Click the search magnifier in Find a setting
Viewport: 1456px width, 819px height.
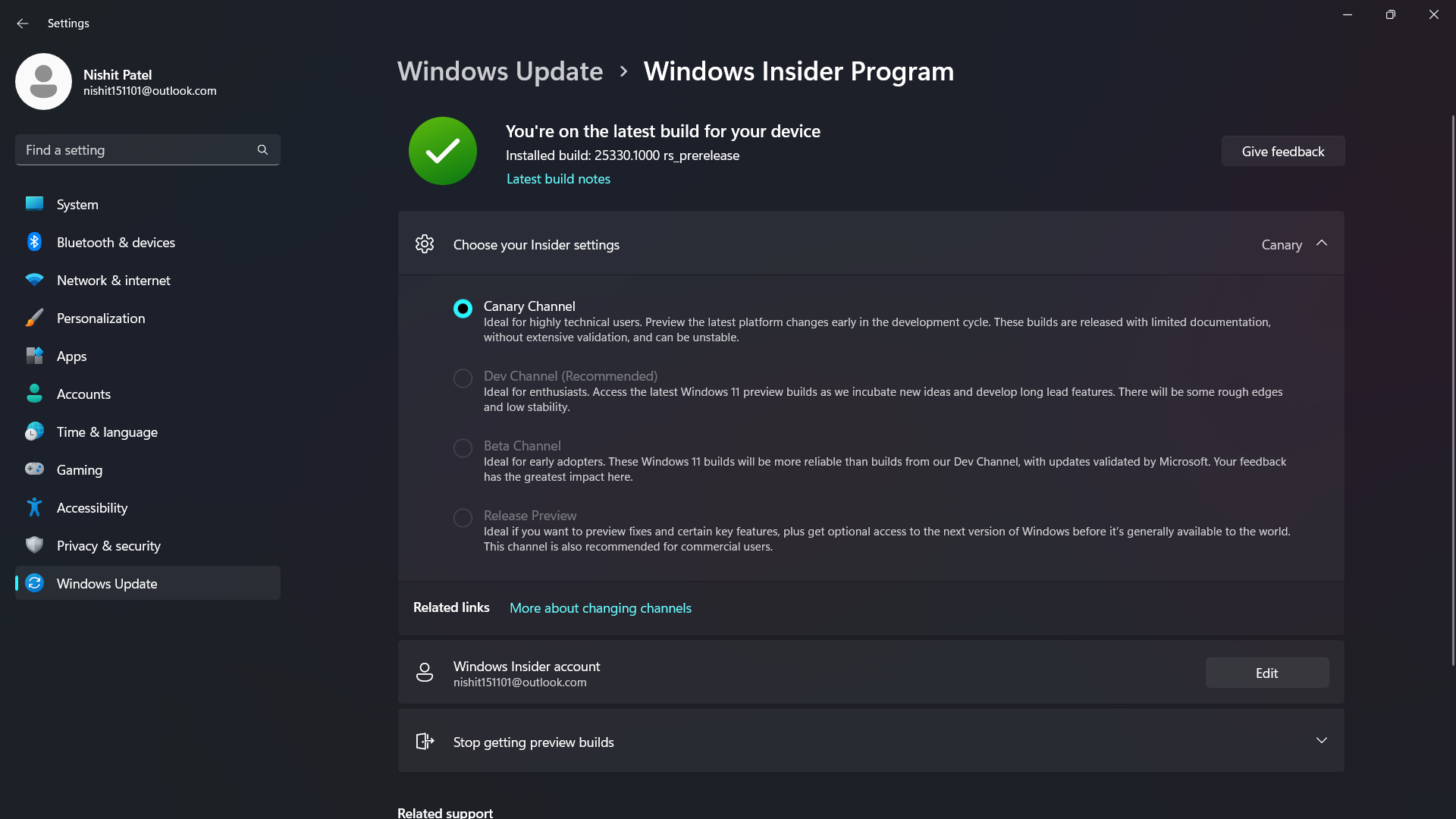click(262, 149)
